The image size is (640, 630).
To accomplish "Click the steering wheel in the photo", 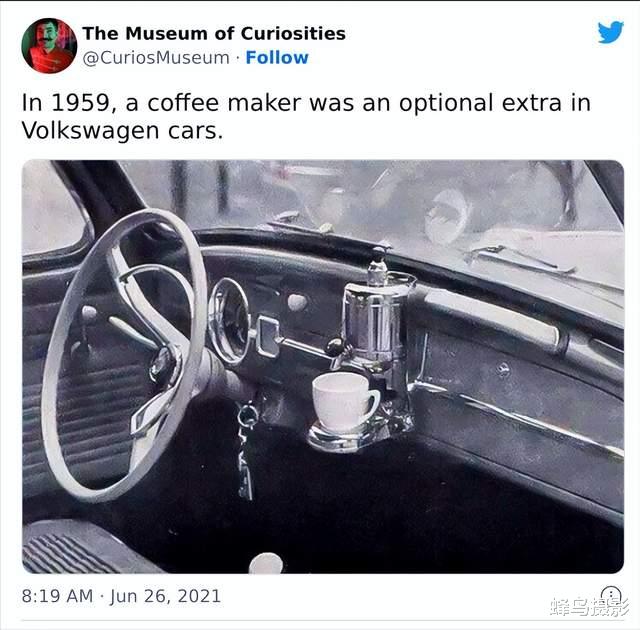I will 124,355.
